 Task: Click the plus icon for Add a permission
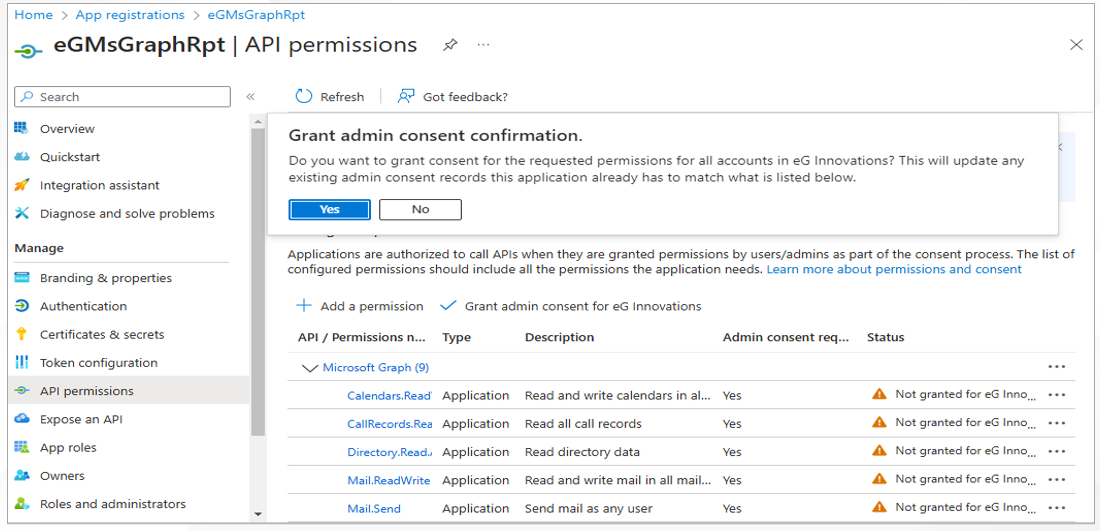pyautogui.click(x=303, y=306)
